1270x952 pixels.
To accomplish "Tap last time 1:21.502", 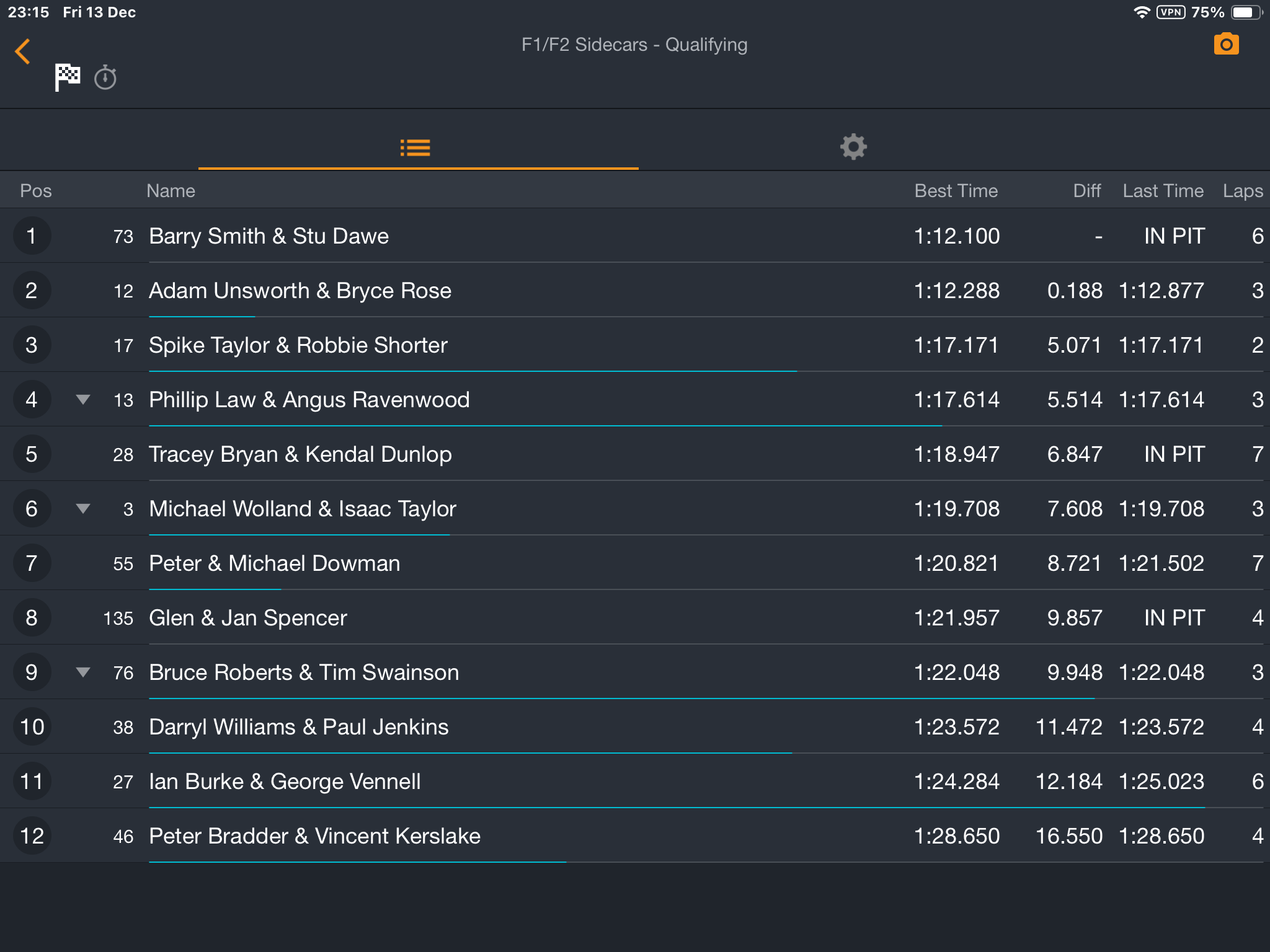I will click(1161, 563).
